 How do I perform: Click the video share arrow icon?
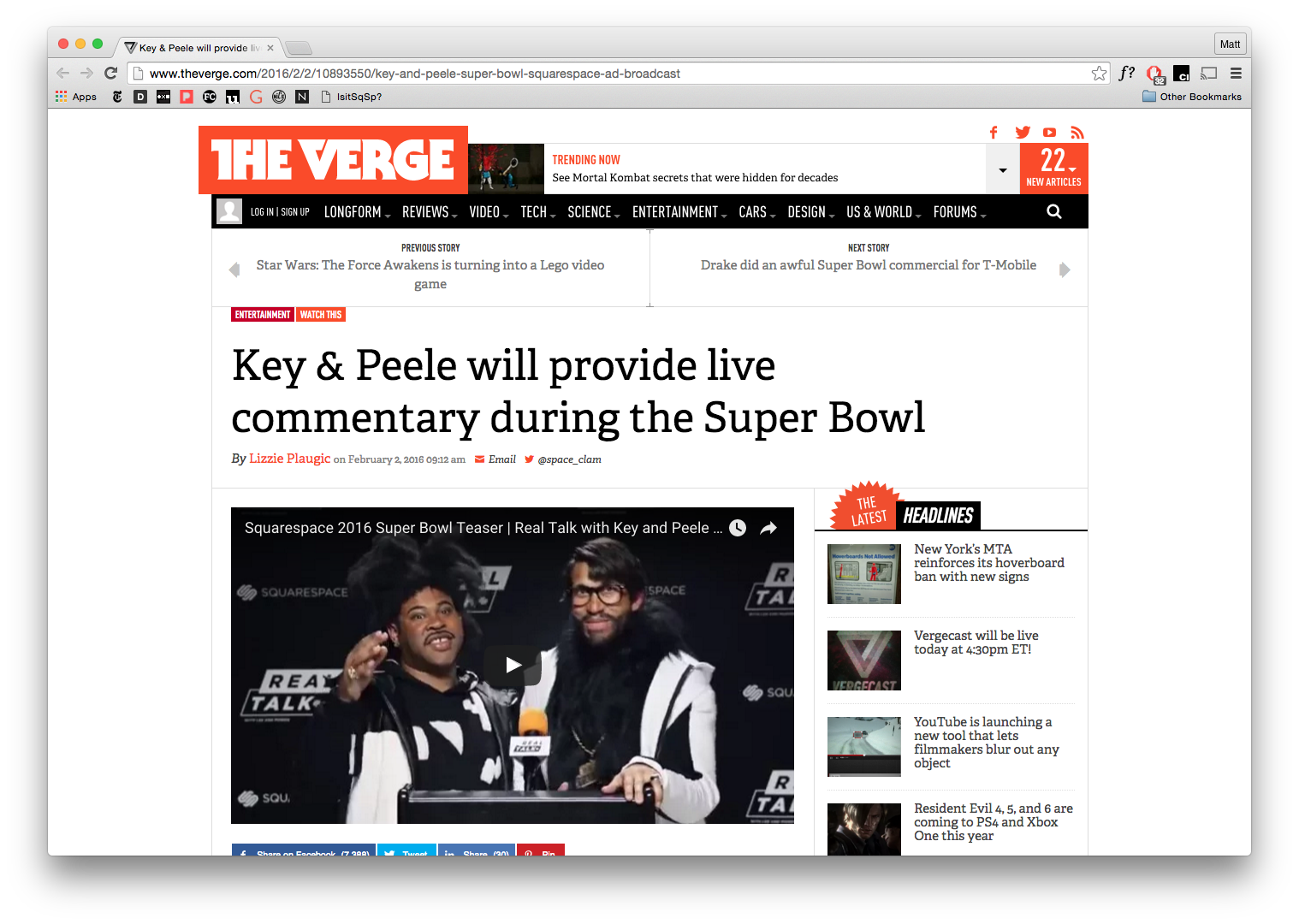(768, 528)
